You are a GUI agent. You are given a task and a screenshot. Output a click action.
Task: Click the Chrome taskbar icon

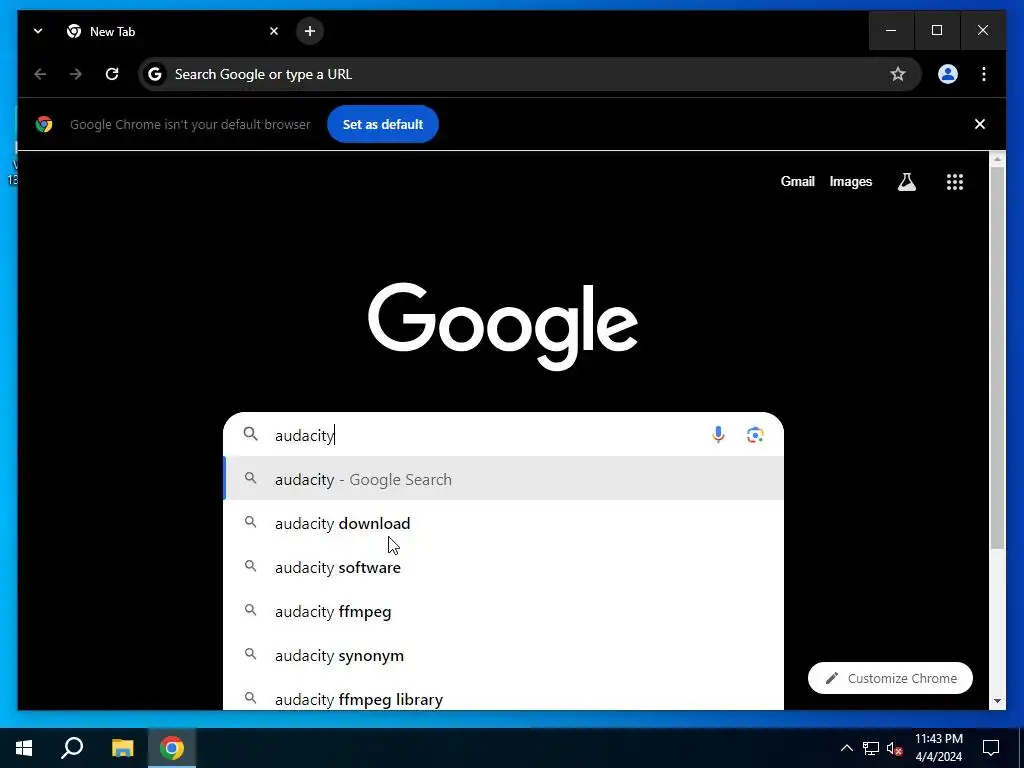tap(172, 748)
